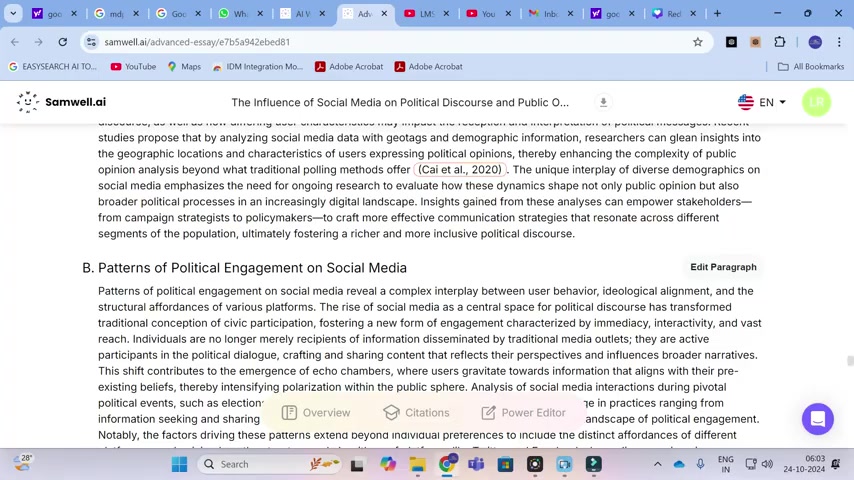Open EASYSEARCH AI TO bookmark
854x480 pixels.
[53, 66]
